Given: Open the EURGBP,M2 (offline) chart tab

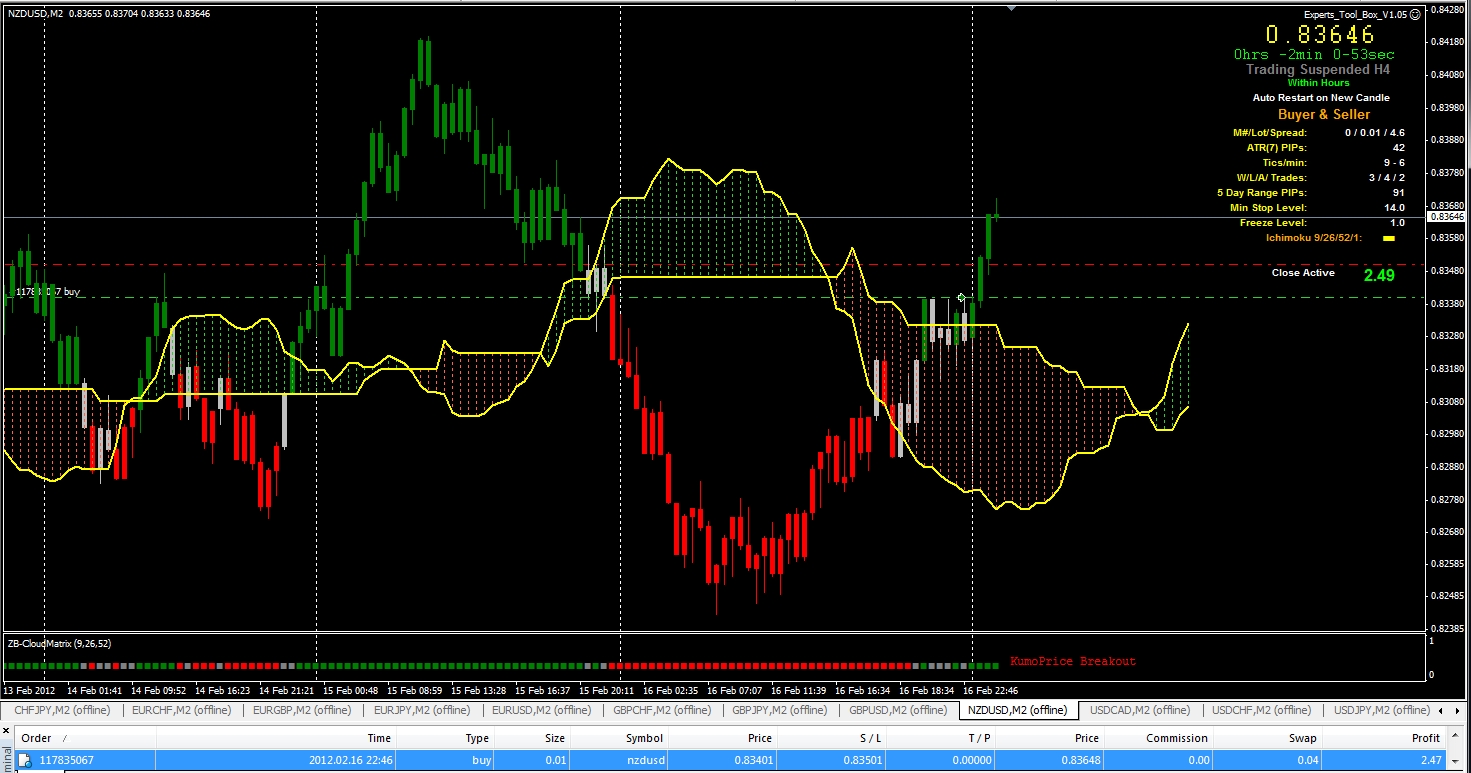Looking at the screenshot, I should point(302,710).
